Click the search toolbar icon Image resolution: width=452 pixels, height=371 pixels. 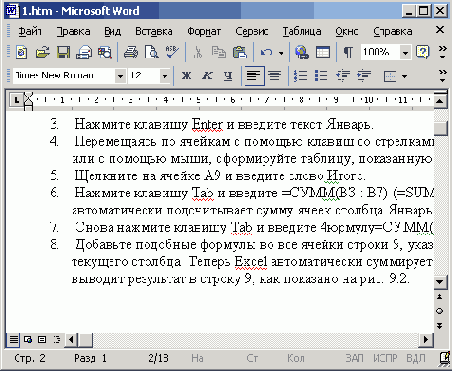click(105, 52)
